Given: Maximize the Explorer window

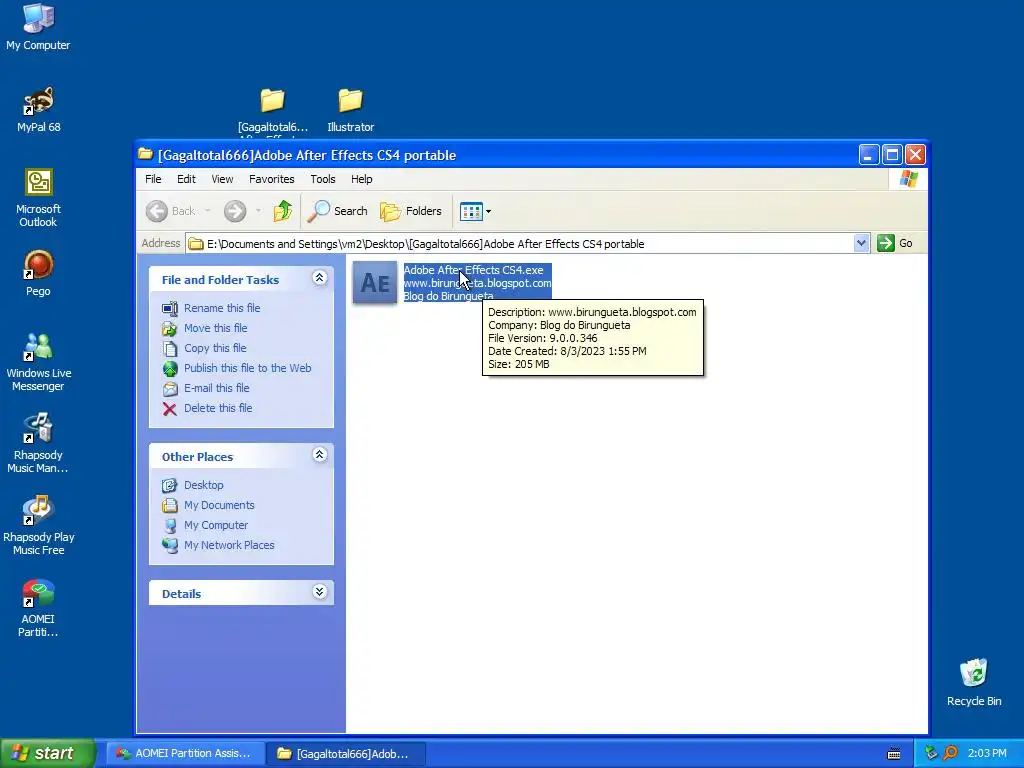Looking at the screenshot, I should point(892,155).
